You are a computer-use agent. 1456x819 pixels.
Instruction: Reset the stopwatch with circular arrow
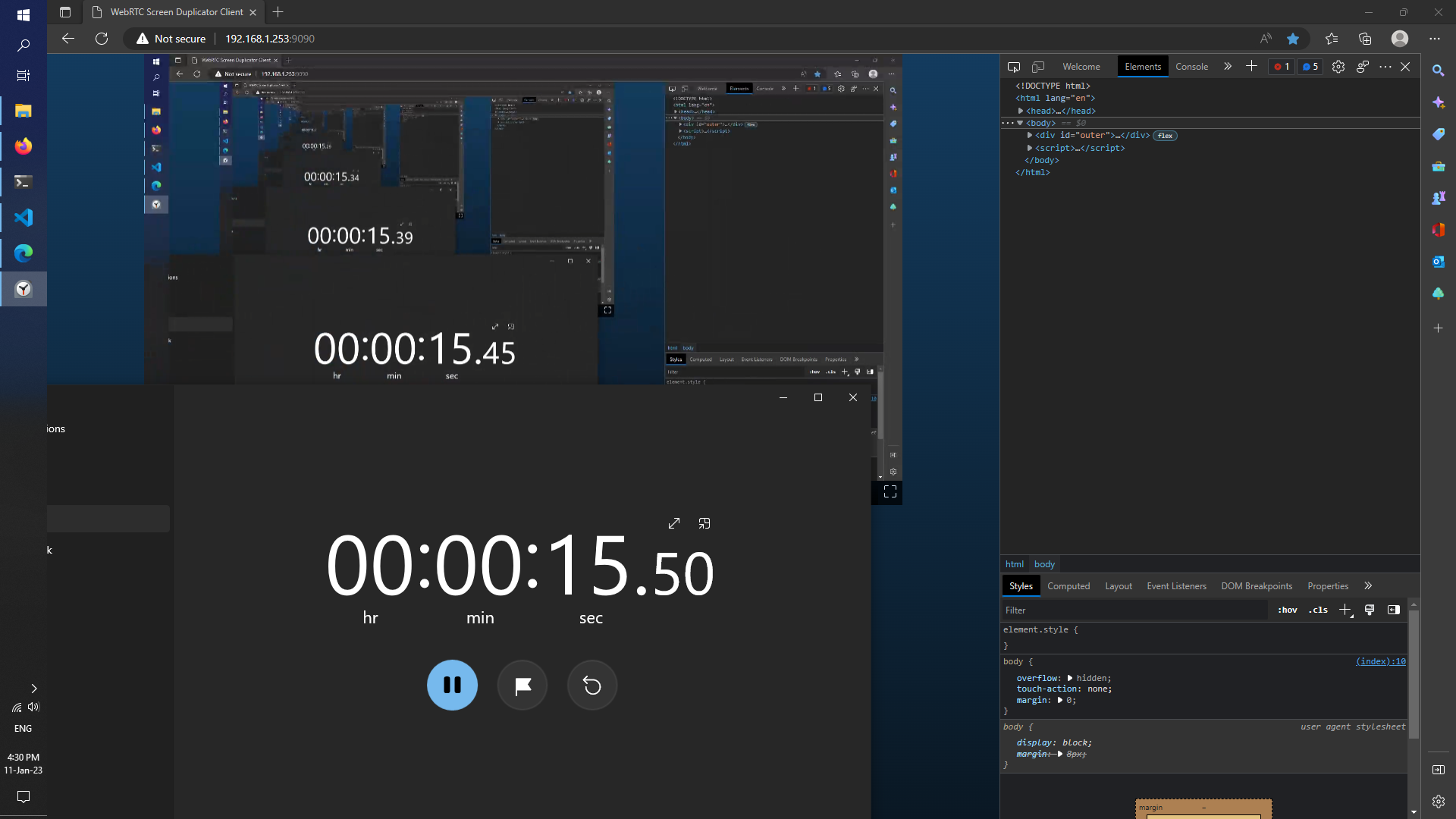coord(592,685)
